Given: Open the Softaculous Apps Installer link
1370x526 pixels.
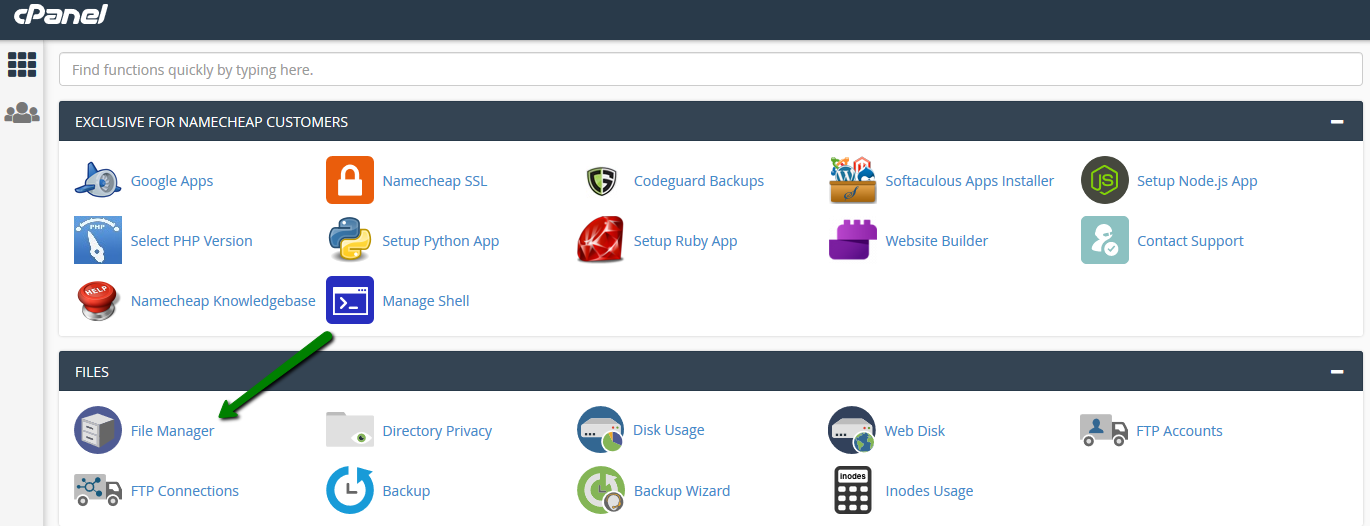Looking at the screenshot, I should tap(970, 181).
